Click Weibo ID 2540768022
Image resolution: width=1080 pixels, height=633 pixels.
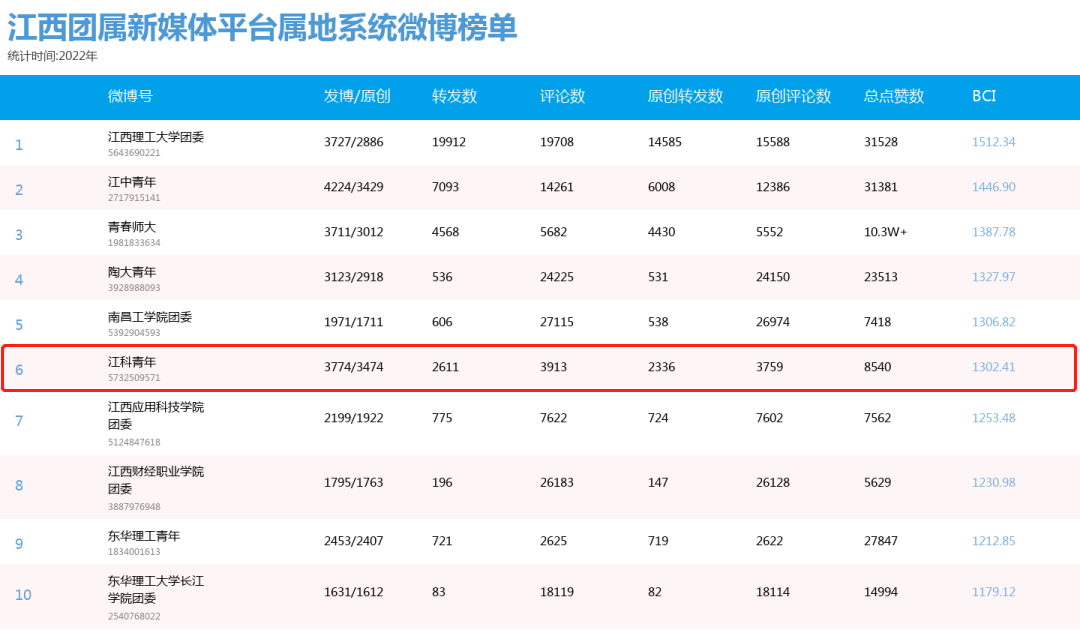click(x=134, y=616)
